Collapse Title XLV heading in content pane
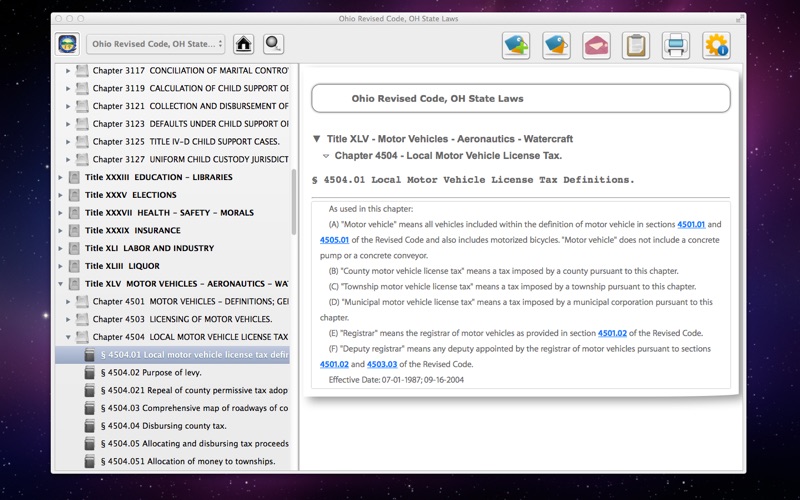Screen dimensions: 800x500 (316, 139)
